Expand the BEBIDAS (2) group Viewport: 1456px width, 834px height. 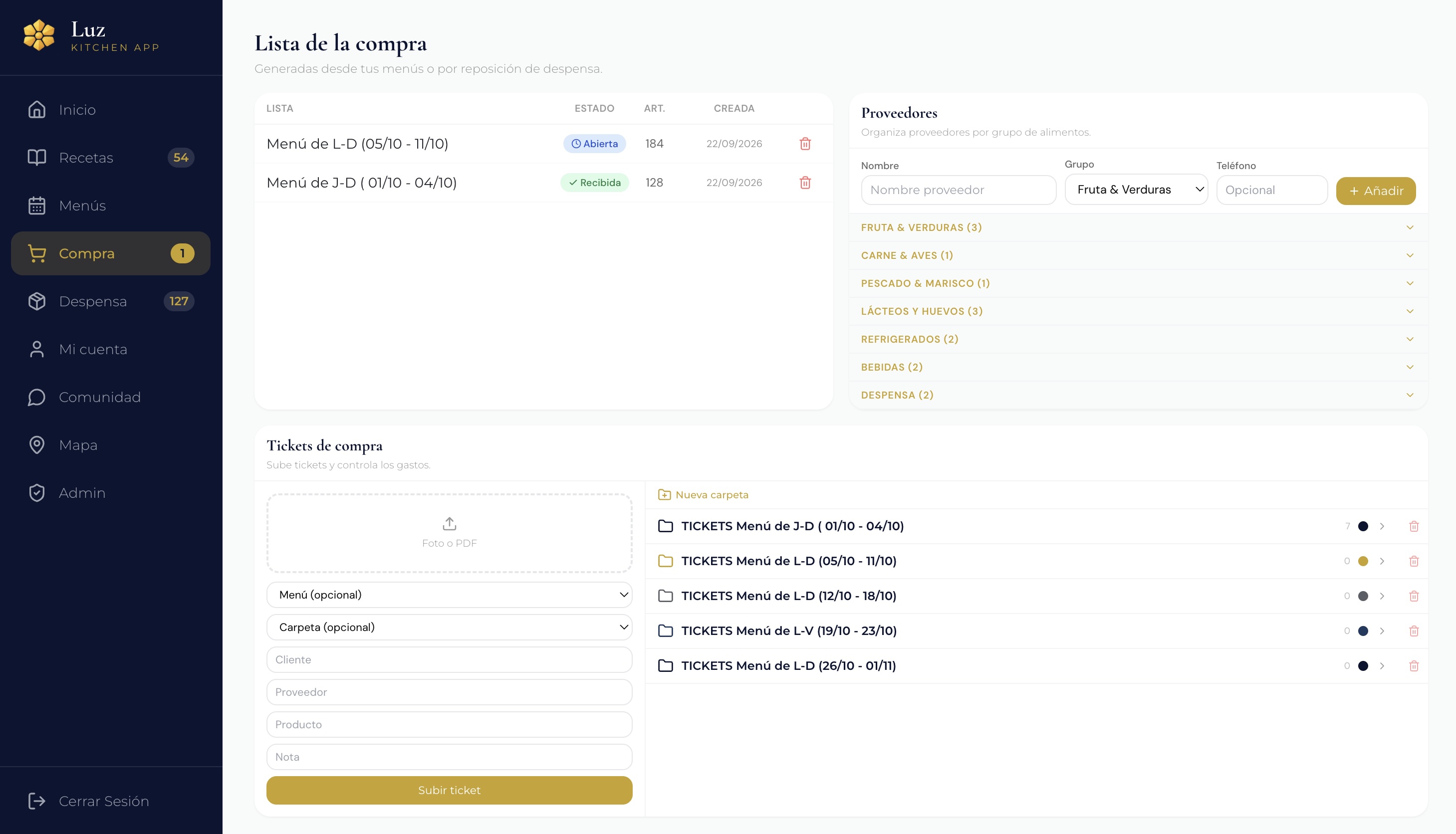[1138, 367]
